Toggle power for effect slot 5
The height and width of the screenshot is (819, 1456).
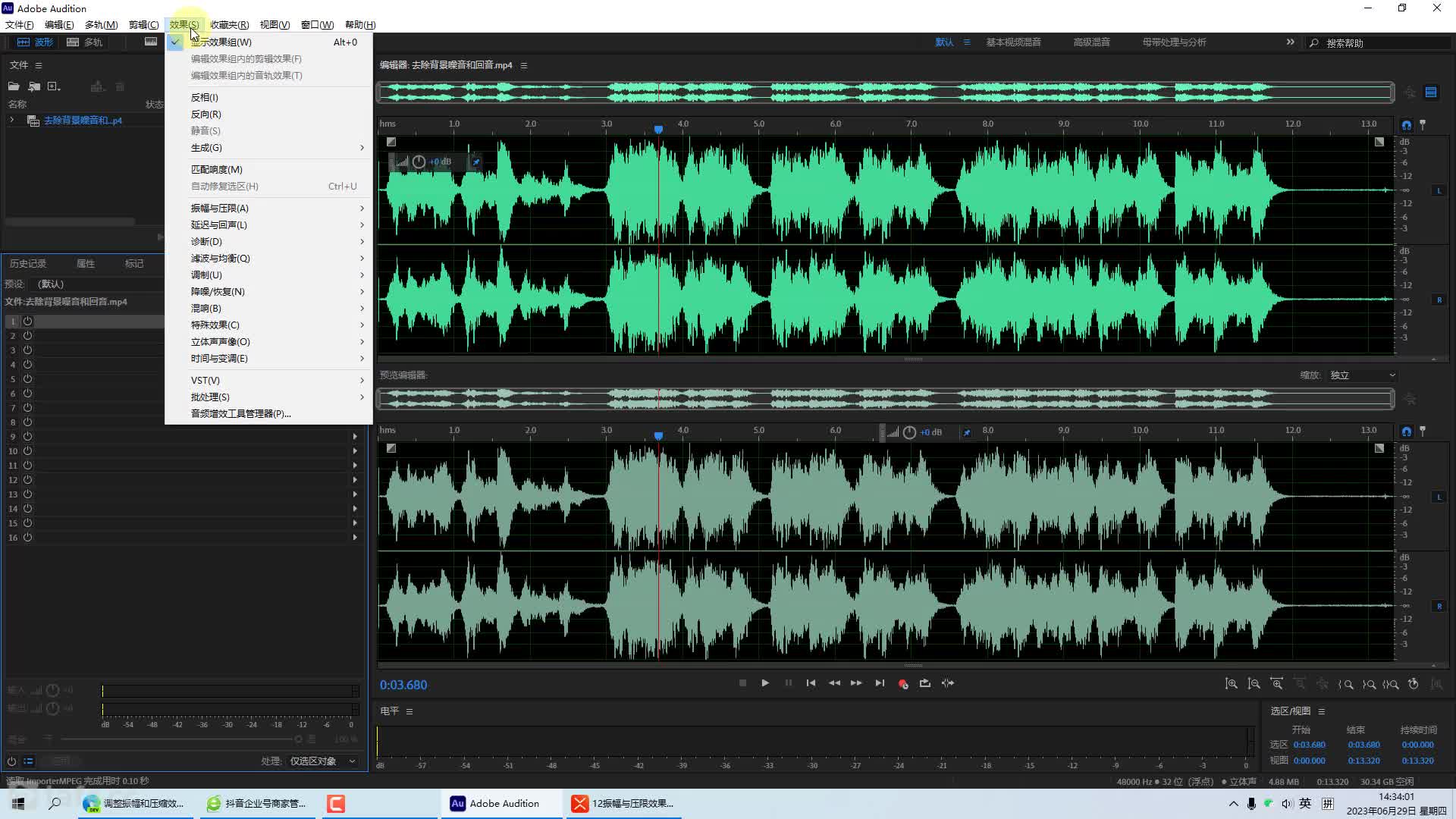[27, 379]
